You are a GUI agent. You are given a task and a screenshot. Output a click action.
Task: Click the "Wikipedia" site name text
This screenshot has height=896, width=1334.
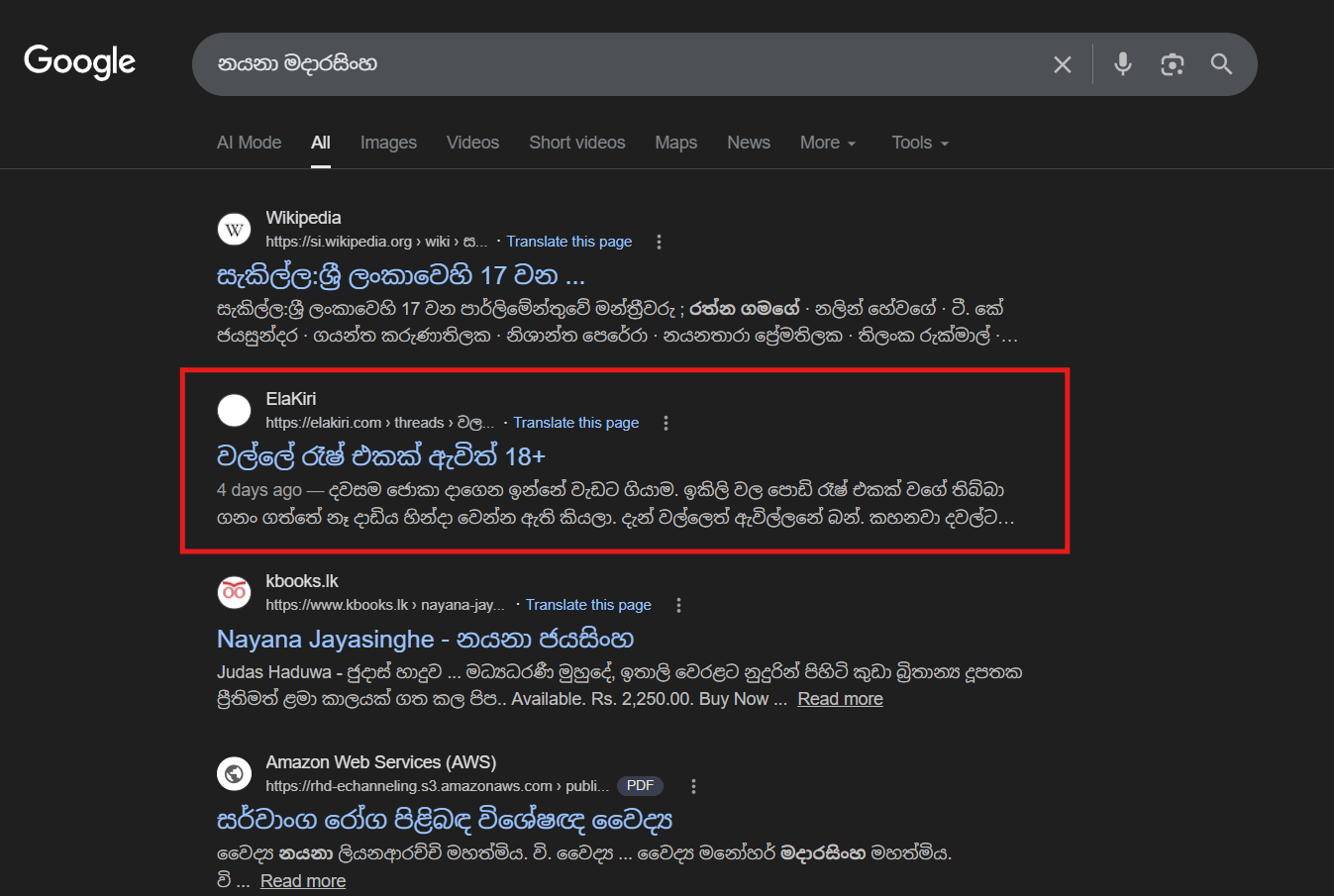(x=303, y=218)
